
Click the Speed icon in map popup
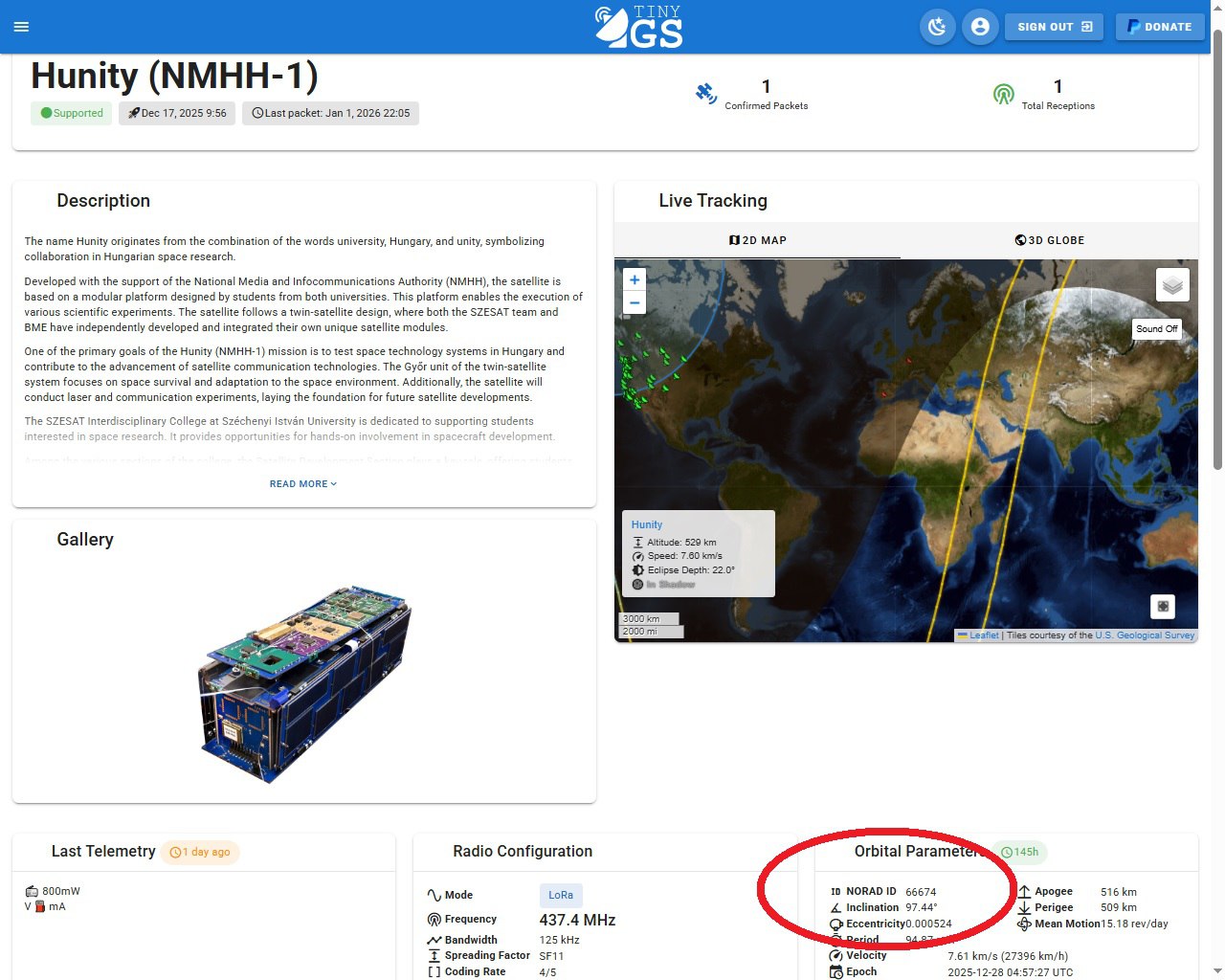pyautogui.click(x=638, y=556)
